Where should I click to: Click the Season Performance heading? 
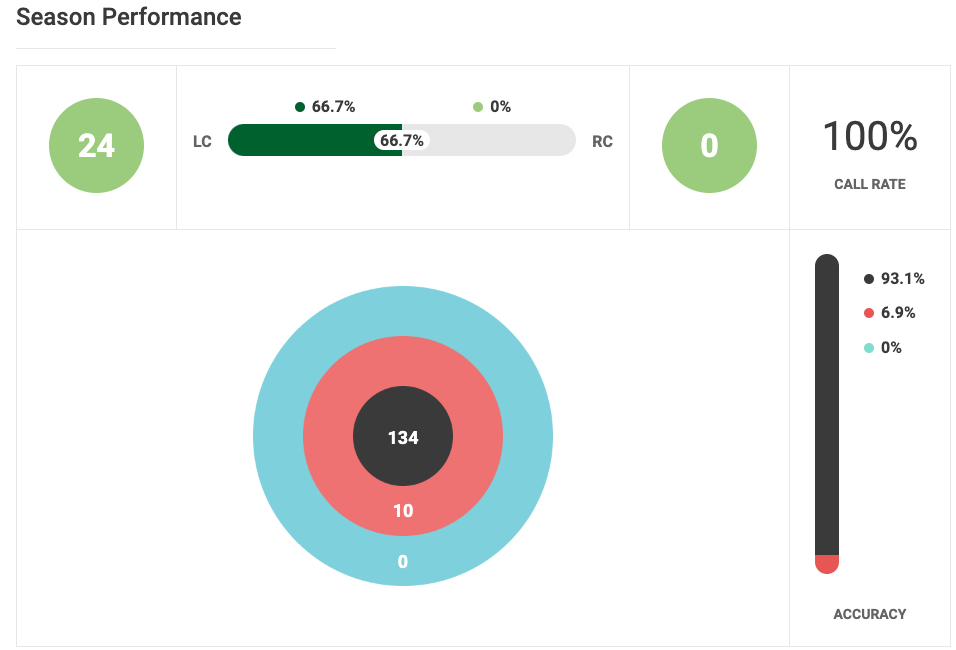point(129,17)
